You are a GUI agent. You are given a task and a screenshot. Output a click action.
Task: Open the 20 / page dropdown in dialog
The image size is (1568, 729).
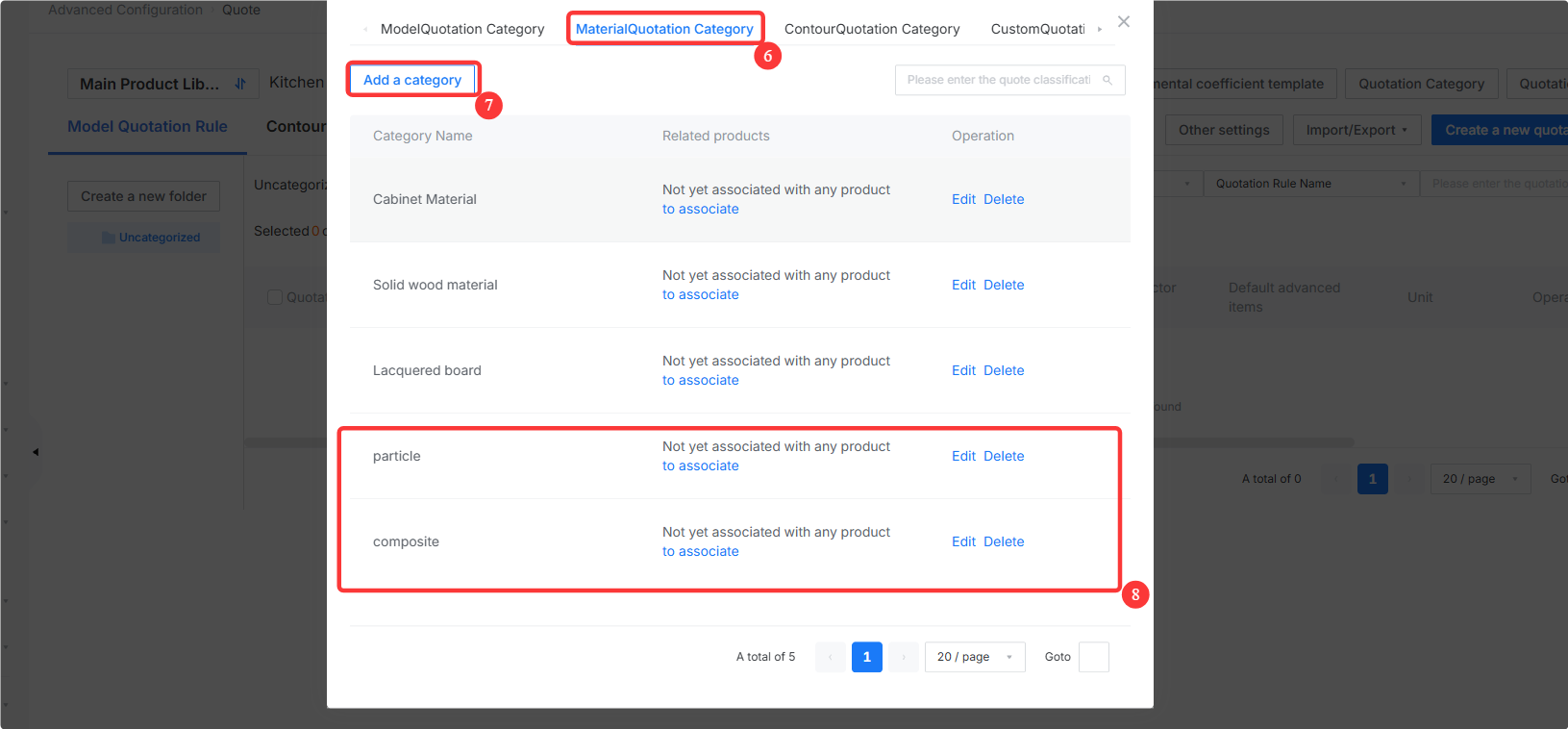975,657
